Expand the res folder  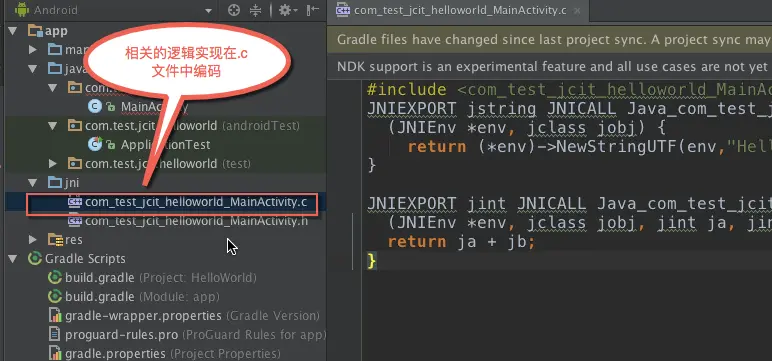[32, 240]
